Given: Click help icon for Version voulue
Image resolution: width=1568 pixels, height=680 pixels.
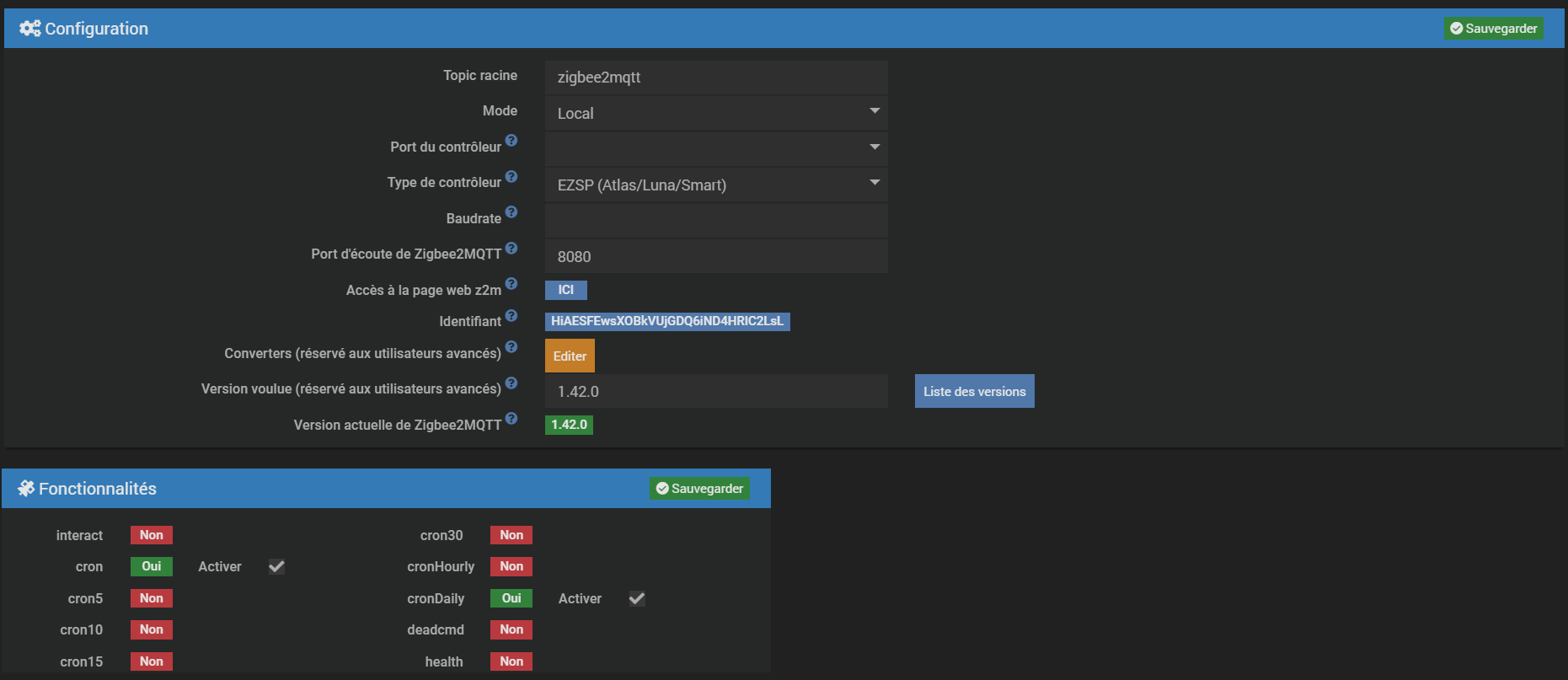Looking at the screenshot, I should click(x=511, y=383).
